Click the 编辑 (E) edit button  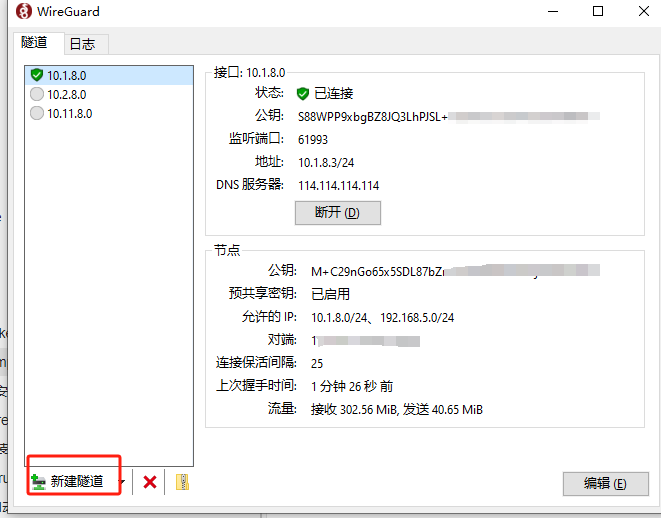(605, 483)
